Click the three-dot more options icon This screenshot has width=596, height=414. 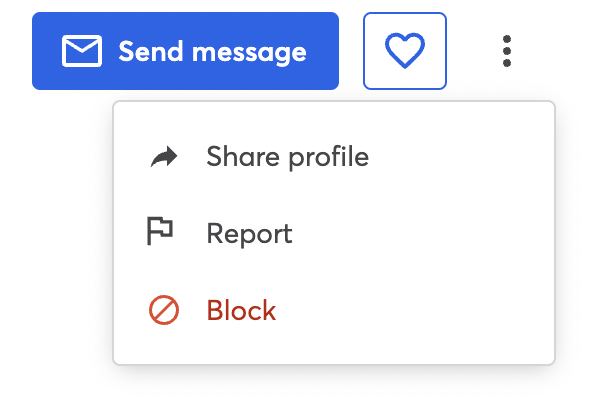[507, 51]
